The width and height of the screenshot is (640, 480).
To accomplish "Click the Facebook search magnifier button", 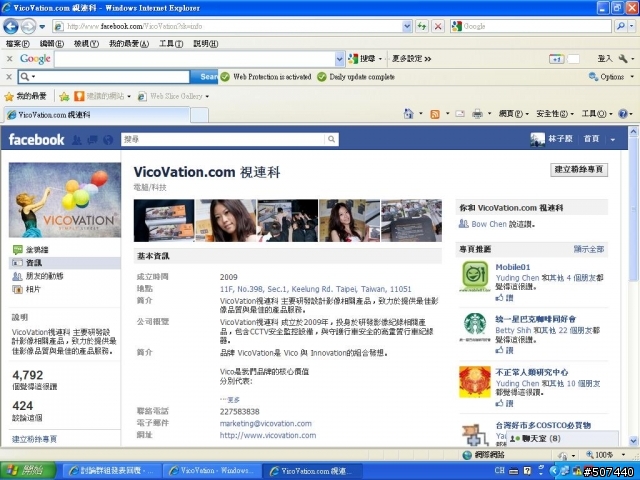I will click(331, 140).
